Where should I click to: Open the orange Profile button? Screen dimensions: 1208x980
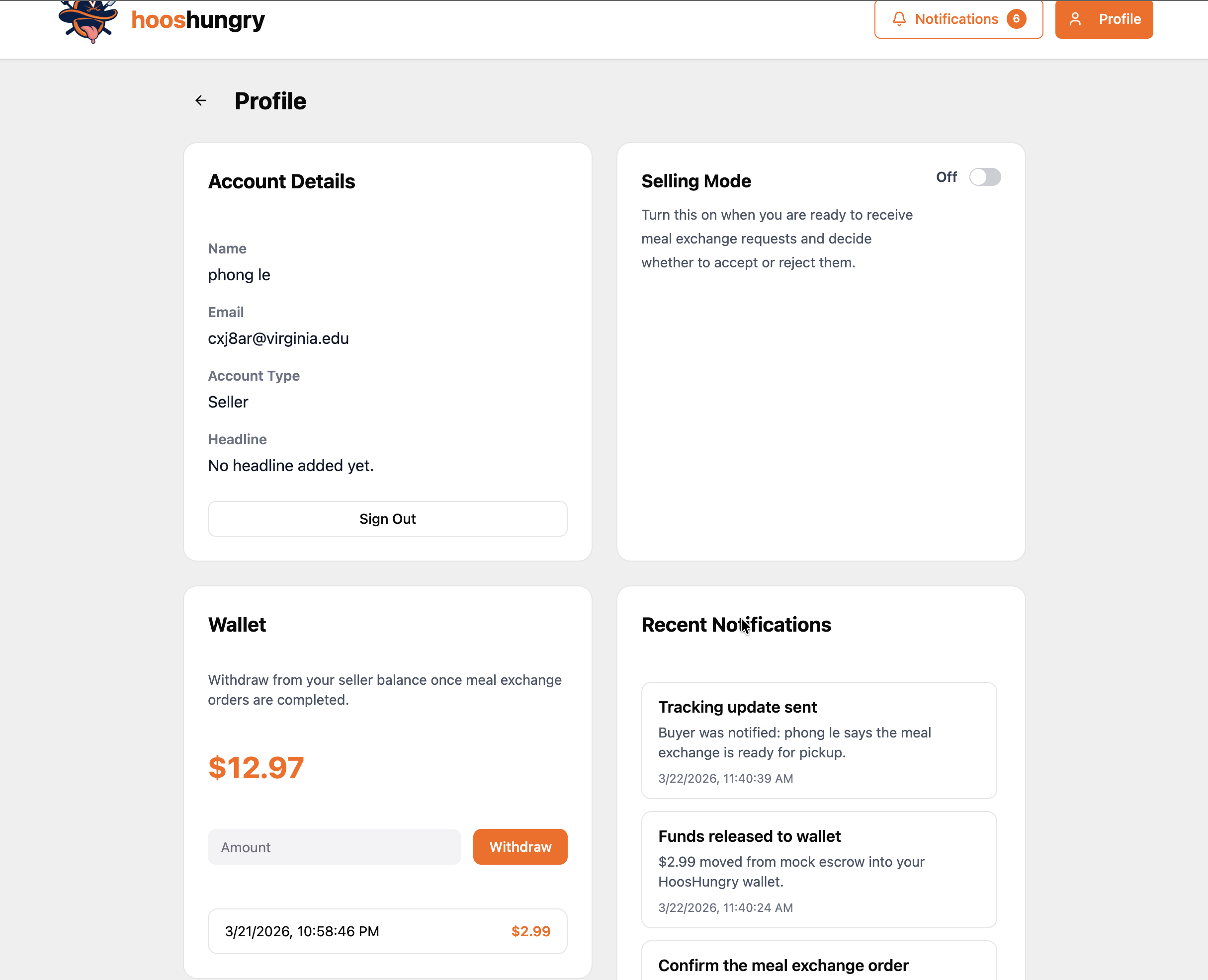1104,19
